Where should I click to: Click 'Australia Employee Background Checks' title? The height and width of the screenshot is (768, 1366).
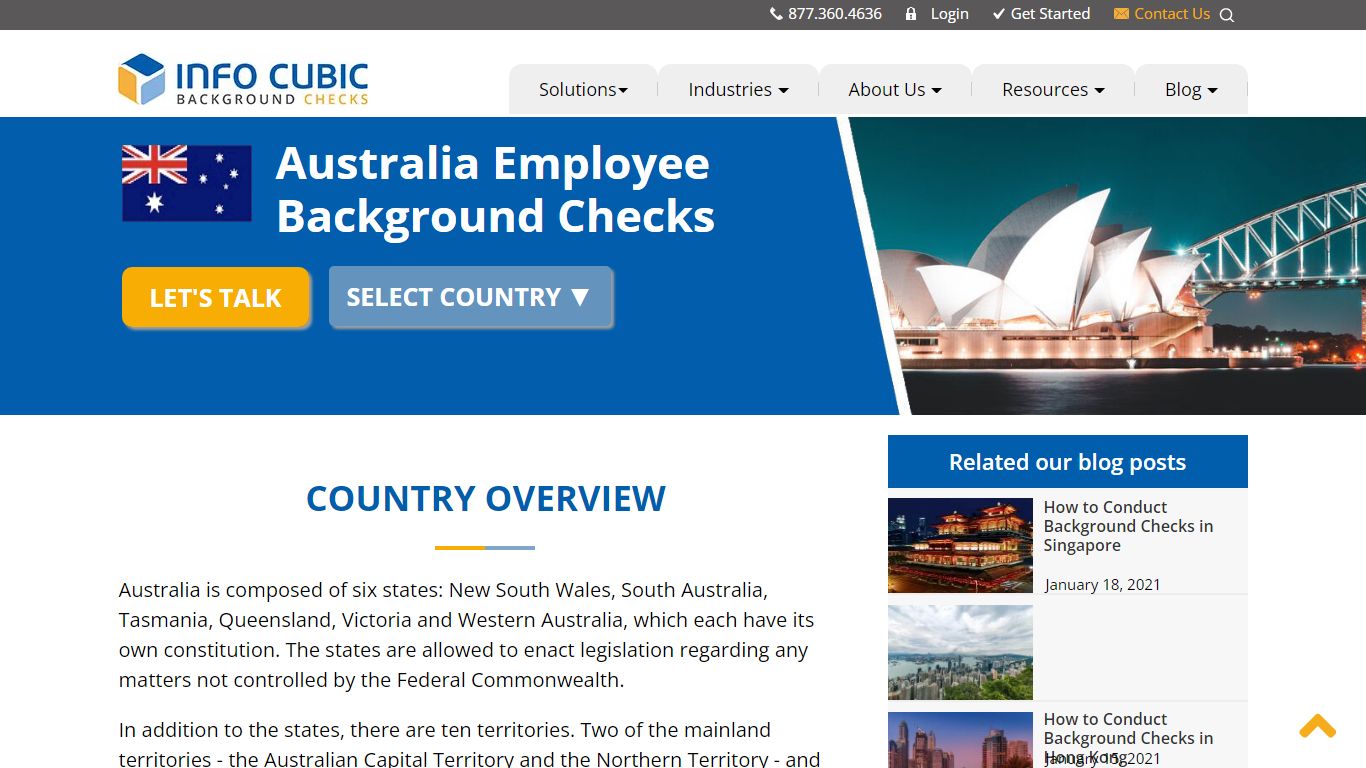pyautogui.click(x=495, y=190)
